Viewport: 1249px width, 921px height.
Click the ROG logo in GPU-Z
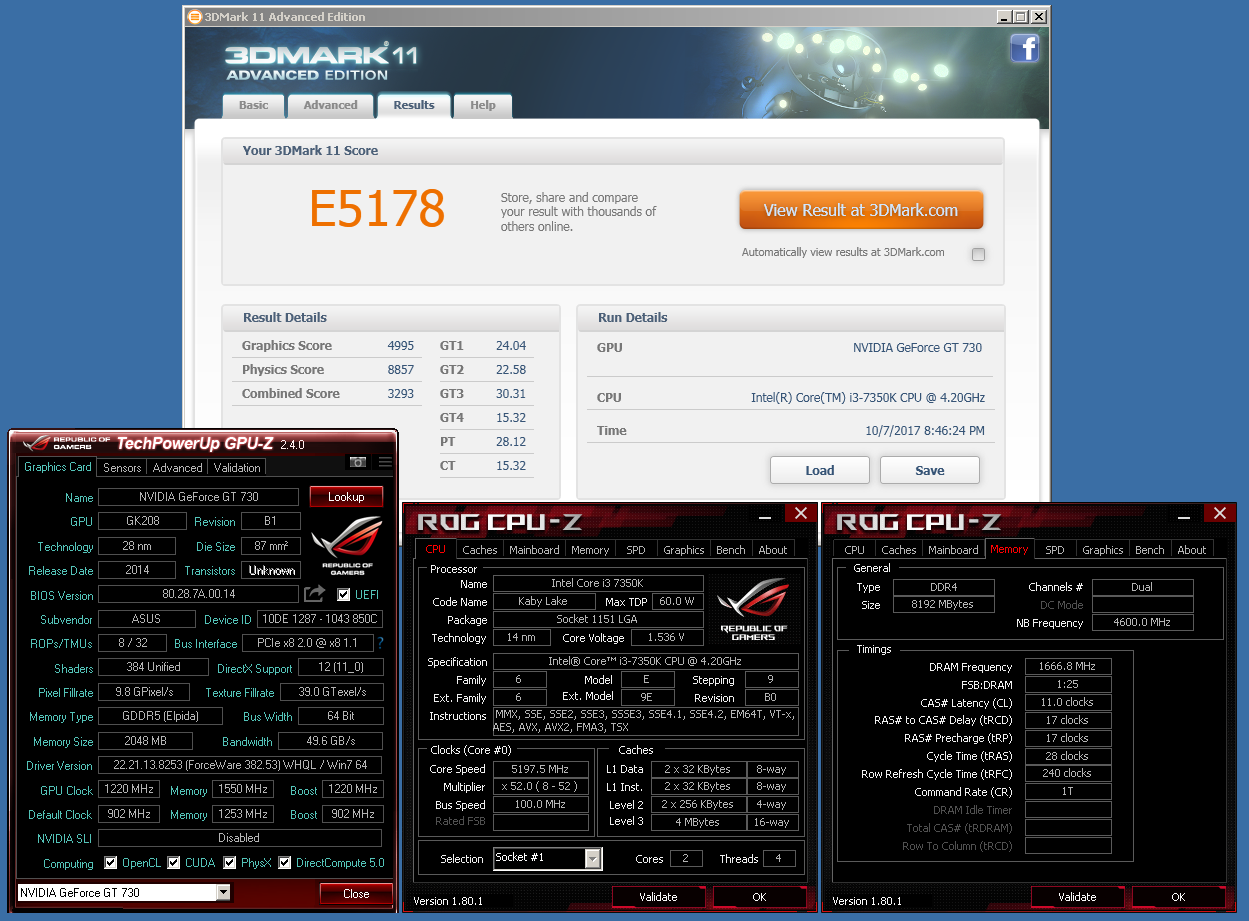[346, 546]
